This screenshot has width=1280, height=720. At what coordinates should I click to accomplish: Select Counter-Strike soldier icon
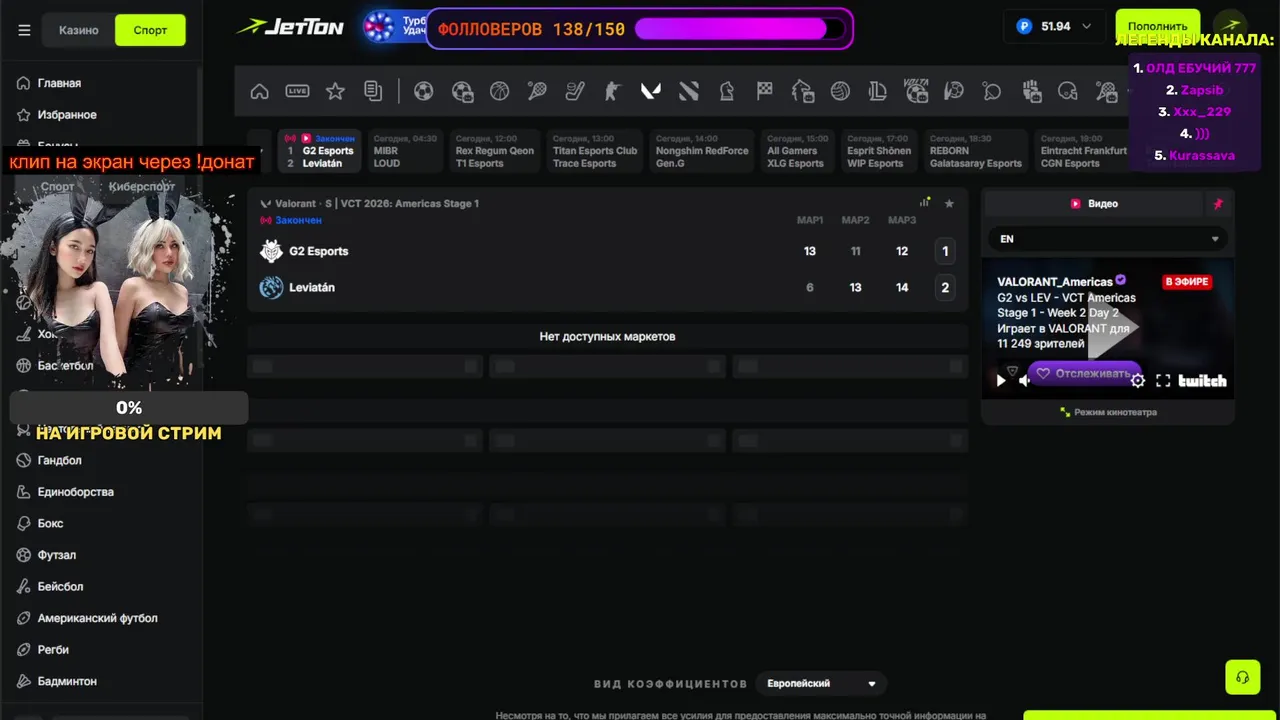[x=613, y=92]
